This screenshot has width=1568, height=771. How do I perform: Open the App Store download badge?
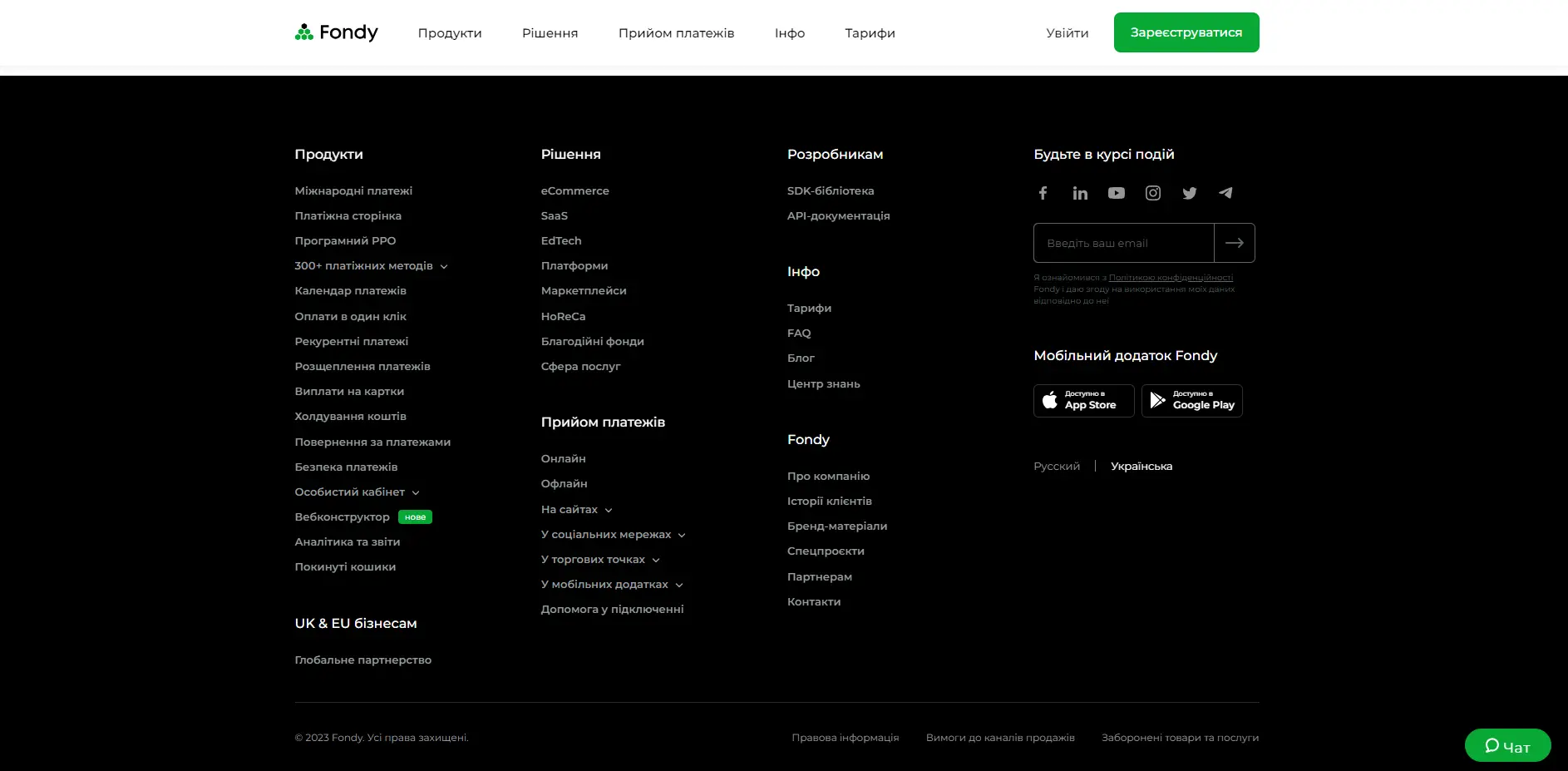1084,401
